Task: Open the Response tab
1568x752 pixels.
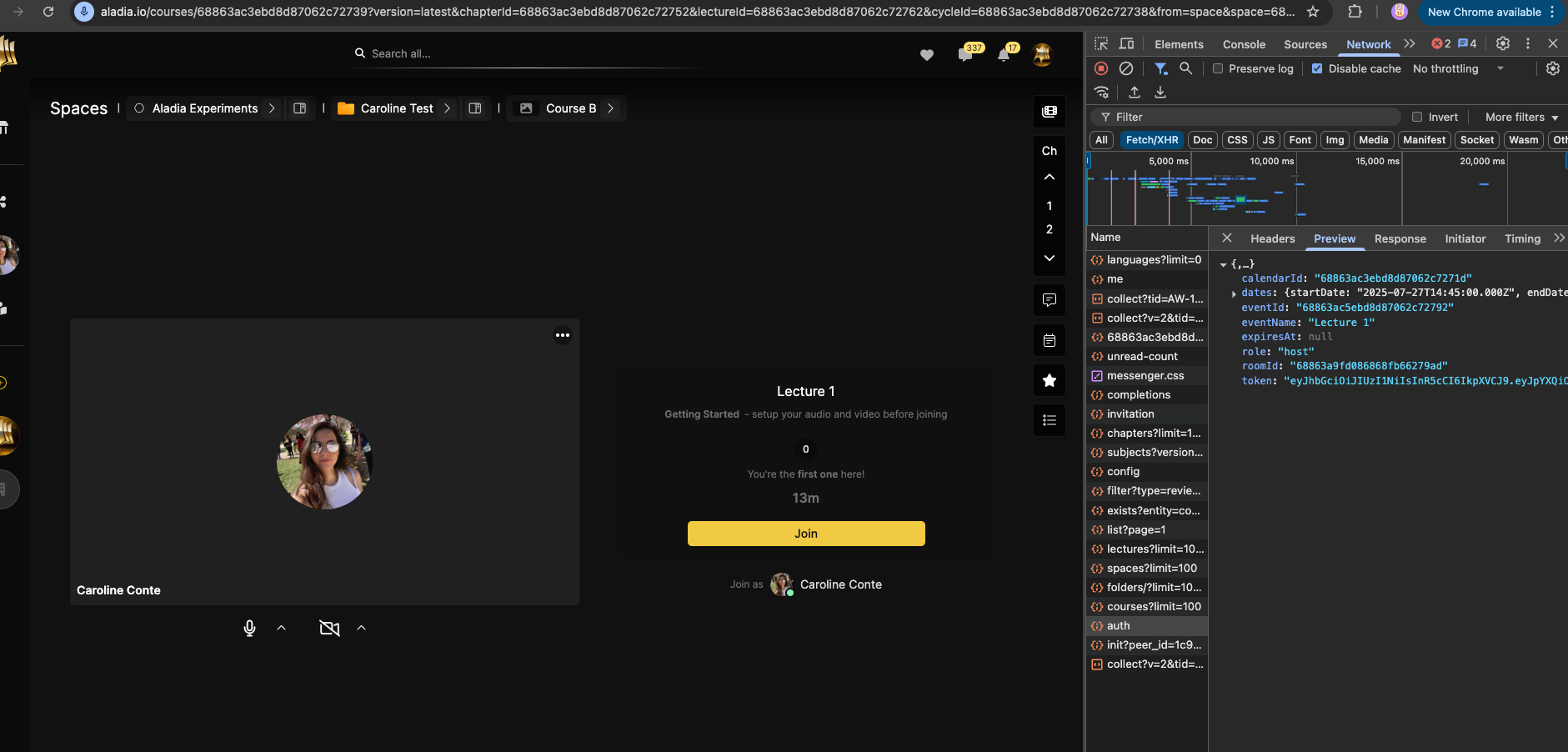Action: [x=1400, y=238]
